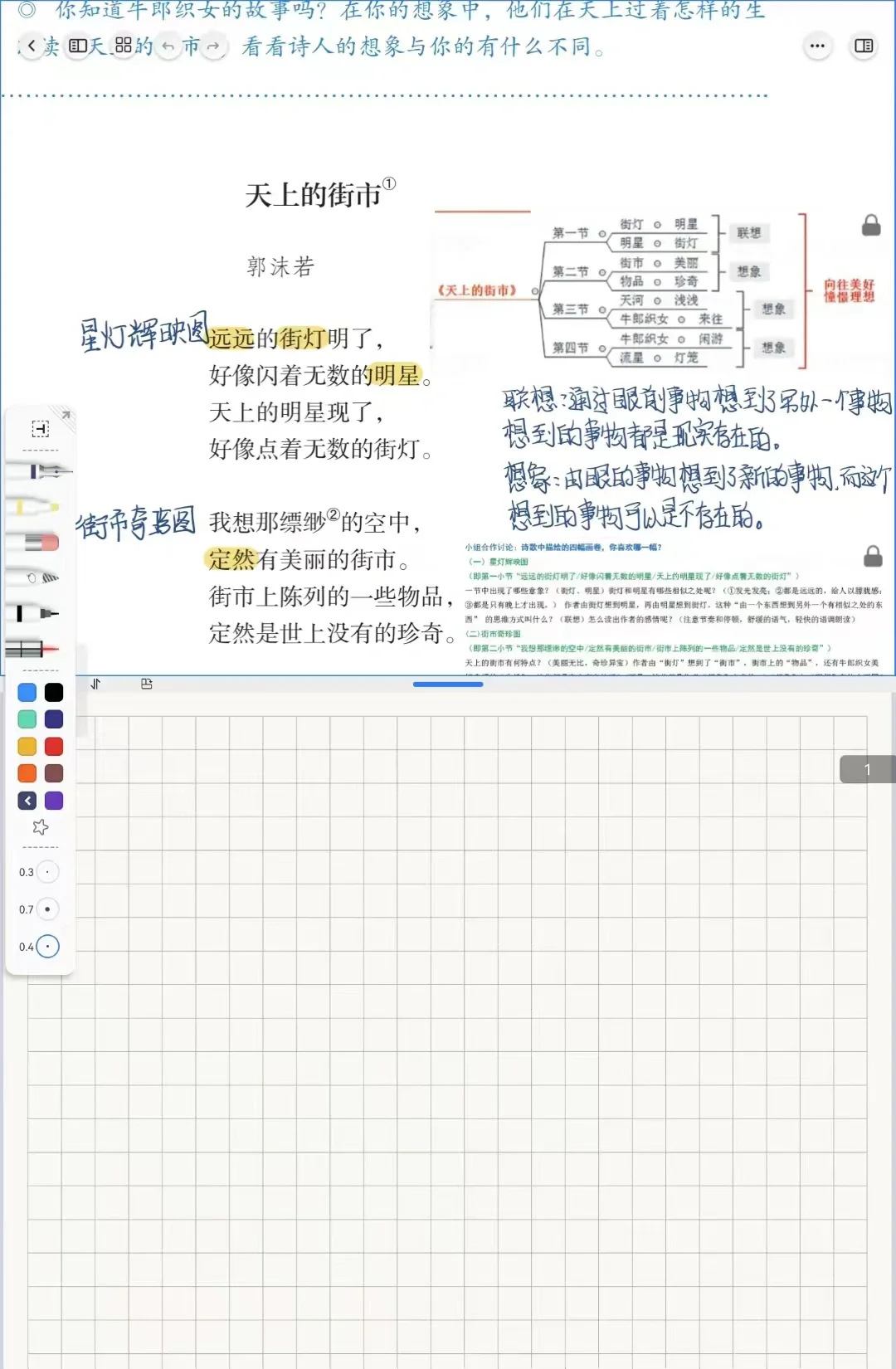Collapse the floating toolbar using corner arrow

tap(66, 415)
